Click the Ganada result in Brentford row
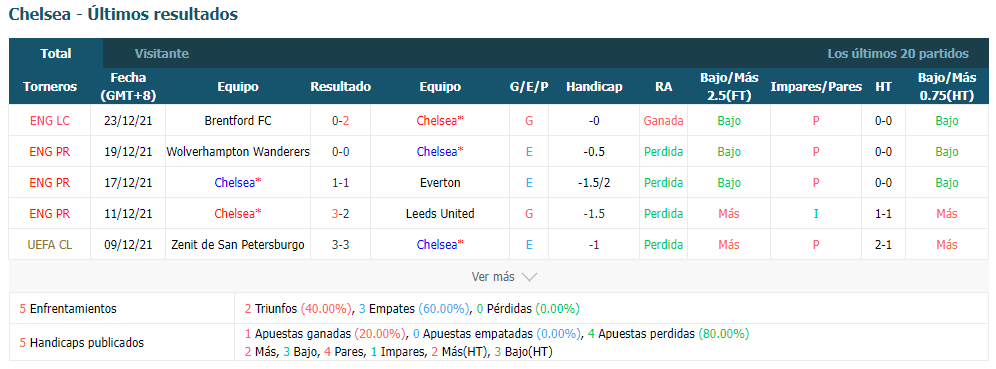Image resolution: width=996 pixels, height=369 pixels. coord(663,121)
